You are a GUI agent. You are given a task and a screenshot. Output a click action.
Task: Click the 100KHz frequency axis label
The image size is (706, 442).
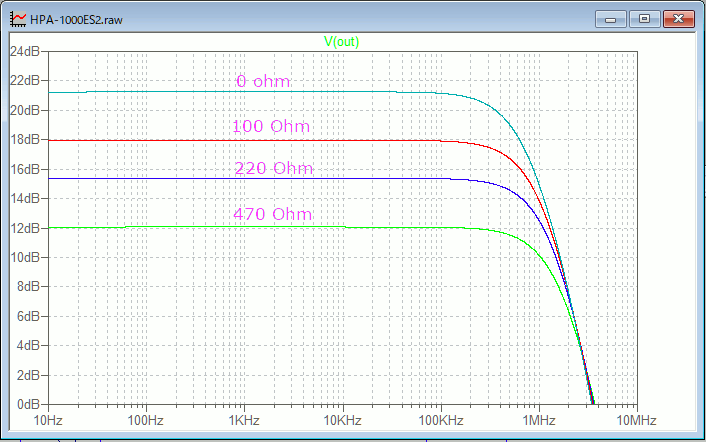point(440,418)
